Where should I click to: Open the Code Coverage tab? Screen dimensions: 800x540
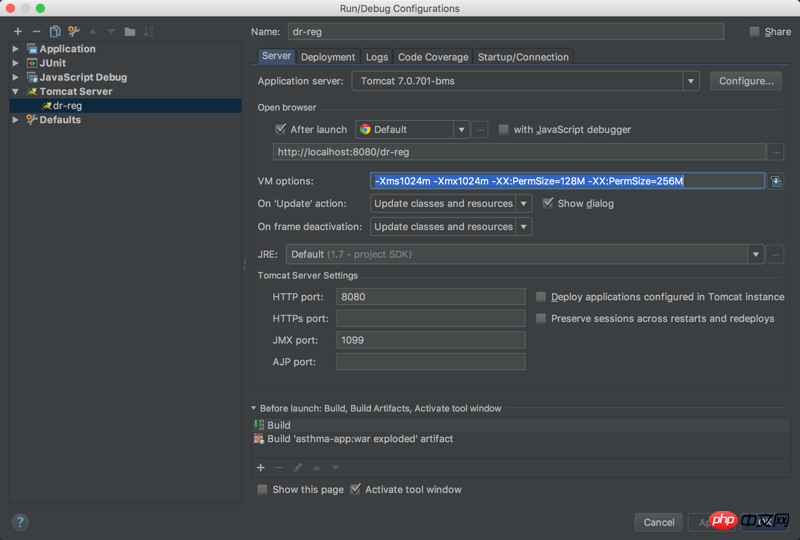tap(433, 57)
